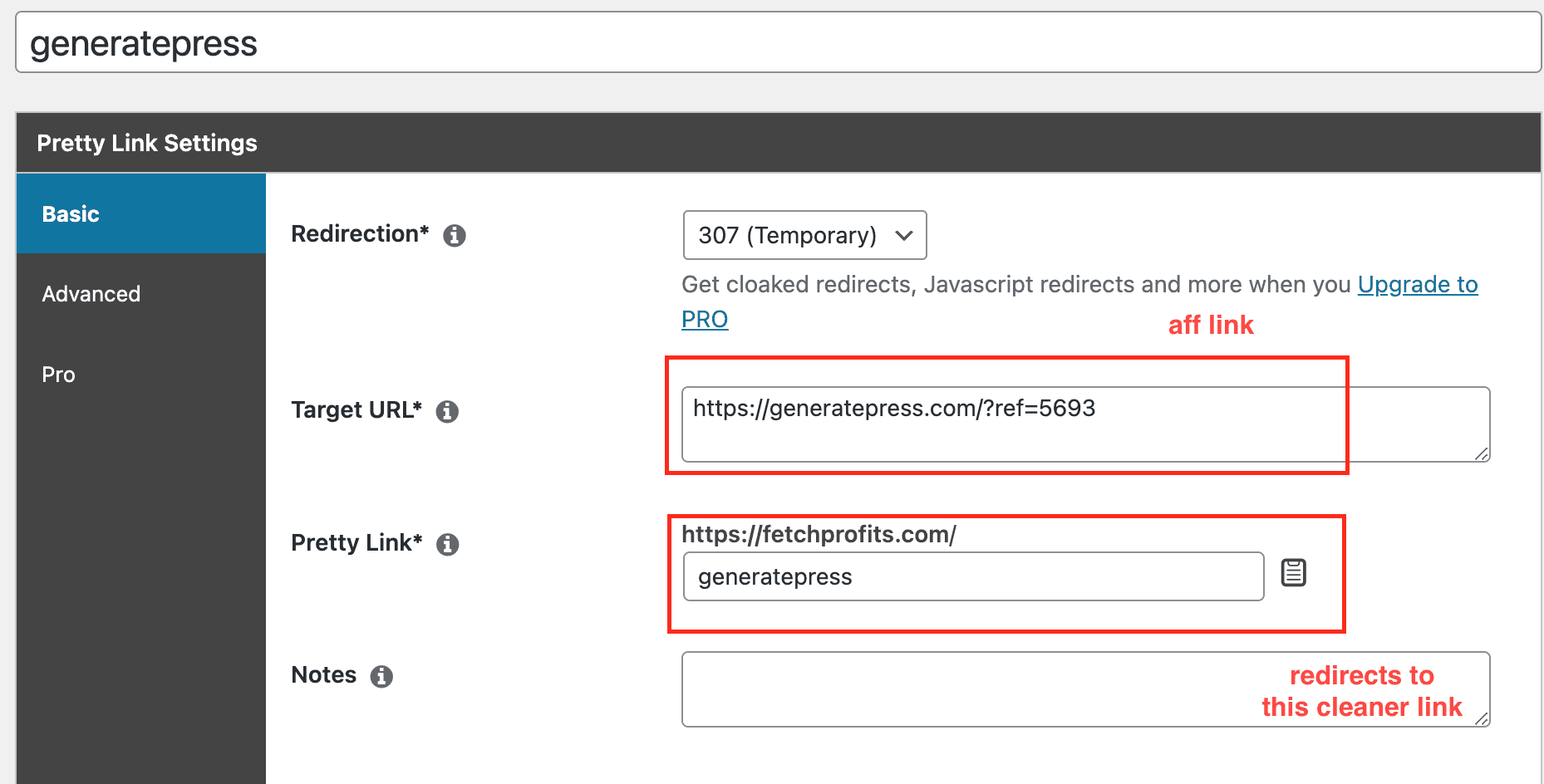Screen dimensions: 1544x784
Task: Click the Target URL textarea resize handle
Action: (x=1482, y=453)
